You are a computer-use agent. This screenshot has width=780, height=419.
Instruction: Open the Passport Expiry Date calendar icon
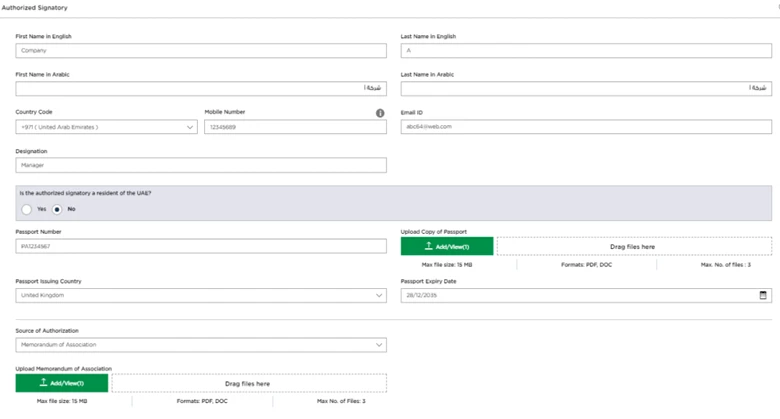click(763, 295)
